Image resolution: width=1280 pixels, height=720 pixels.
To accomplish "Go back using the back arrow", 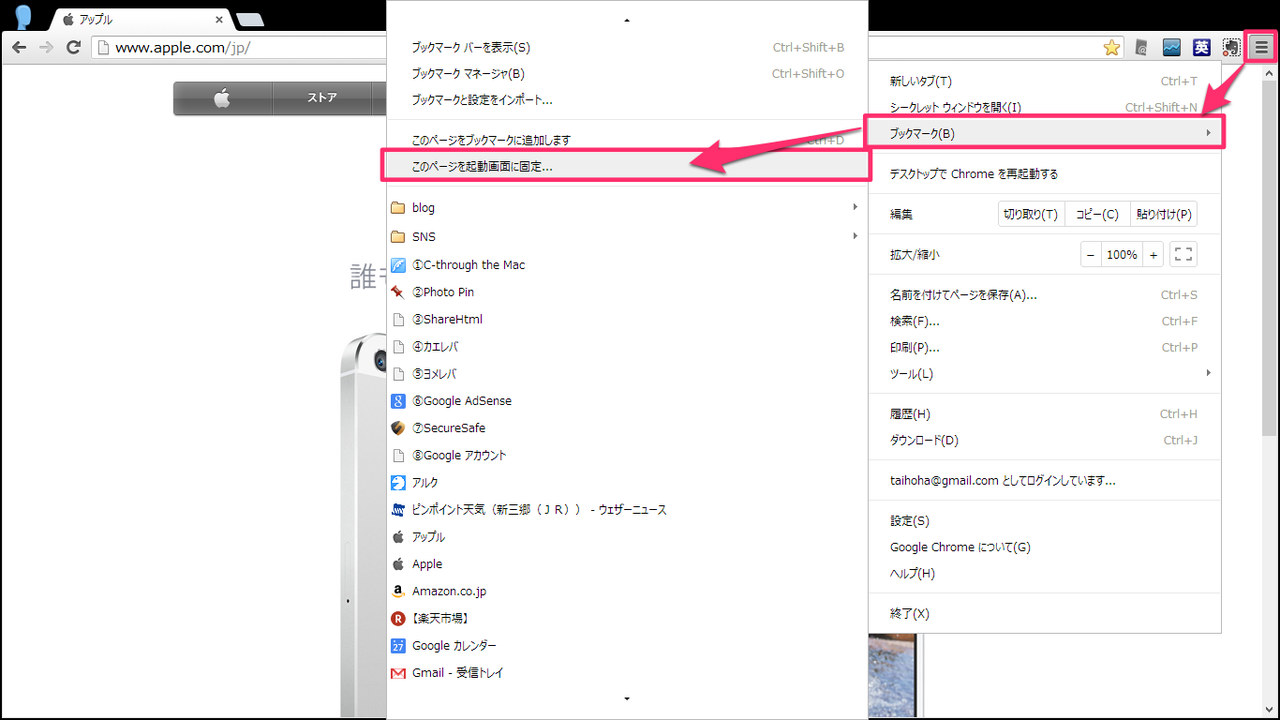I will [x=20, y=47].
